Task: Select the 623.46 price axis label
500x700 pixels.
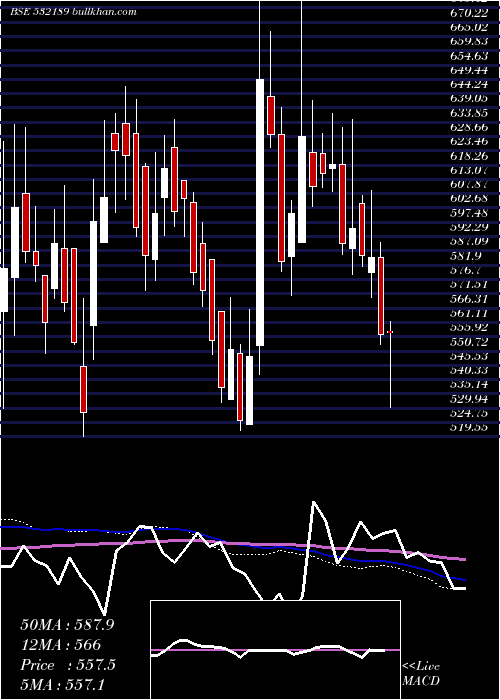Action: pyautogui.click(x=469, y=142)
